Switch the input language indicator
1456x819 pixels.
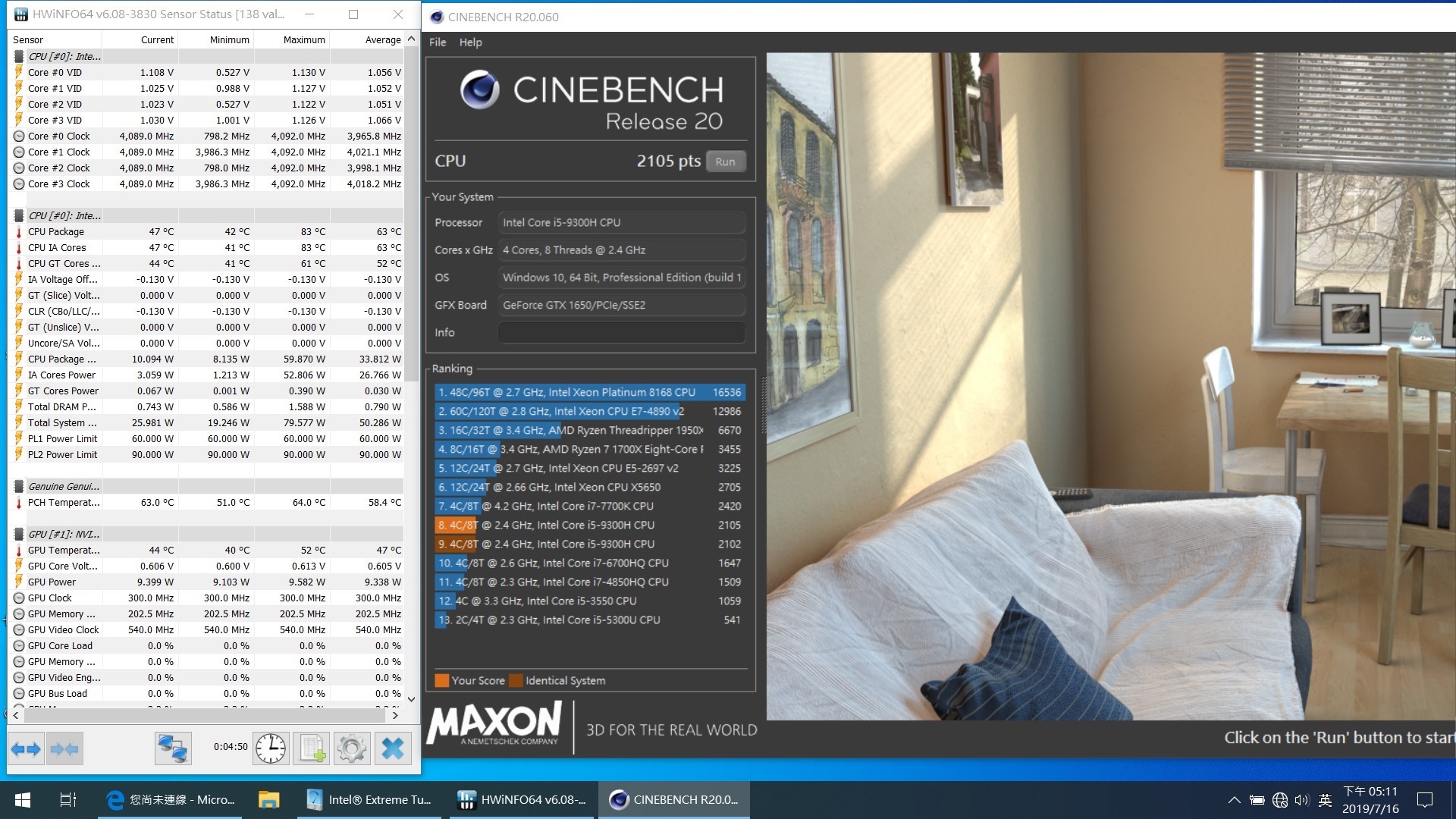(1325, 800)
